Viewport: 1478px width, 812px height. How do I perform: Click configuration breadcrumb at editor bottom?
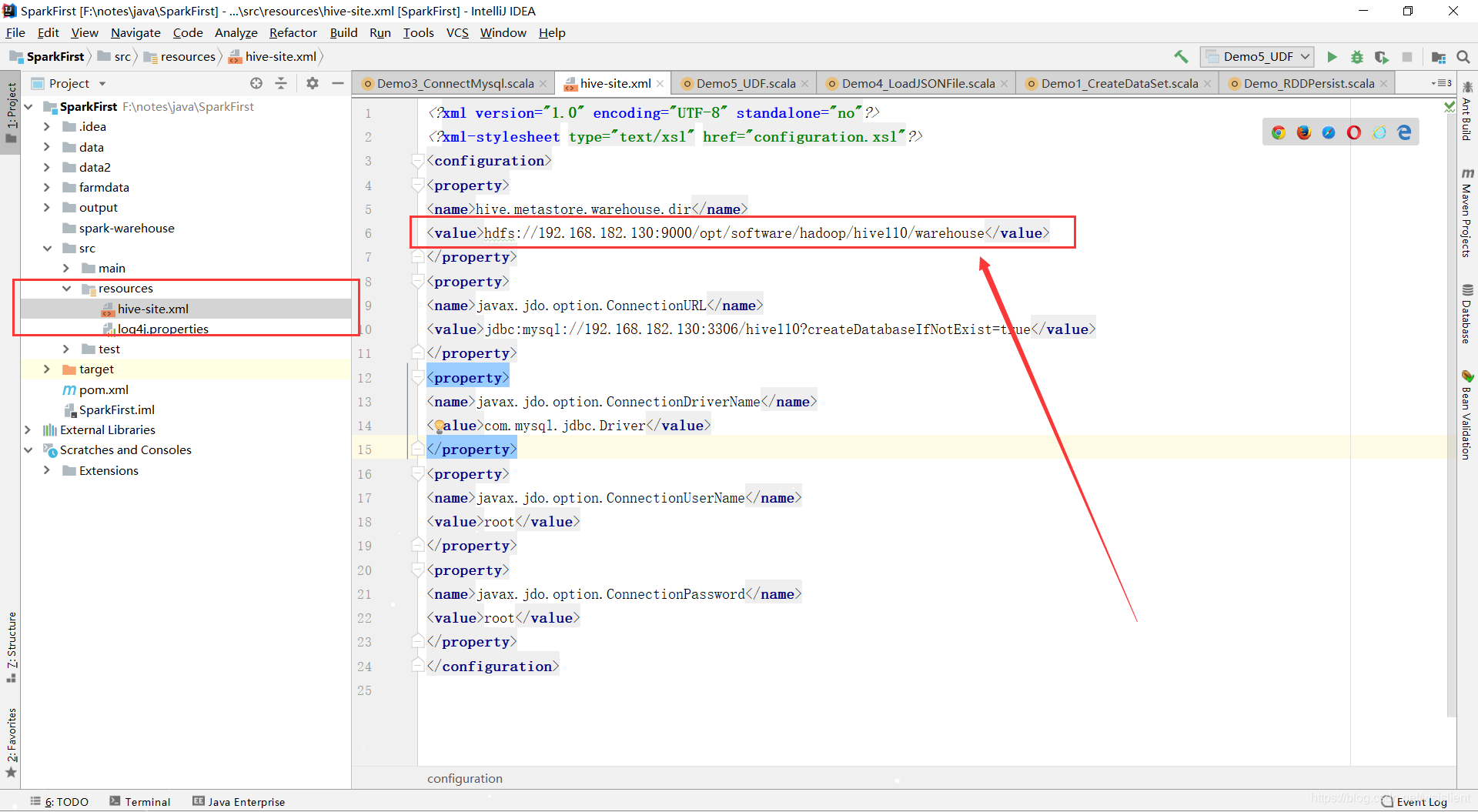click(x=465, y=779)
